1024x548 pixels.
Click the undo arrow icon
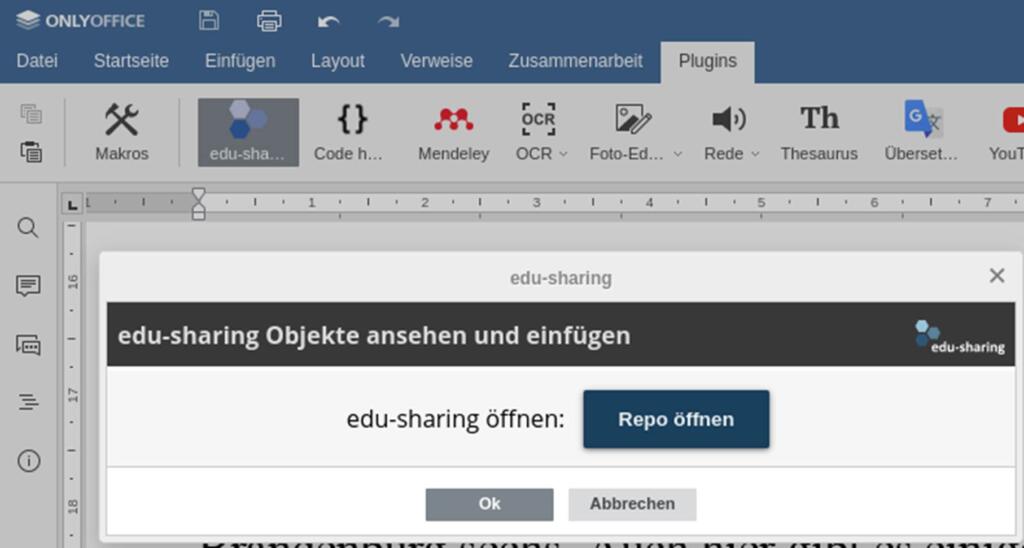click(x=328, y=22)
